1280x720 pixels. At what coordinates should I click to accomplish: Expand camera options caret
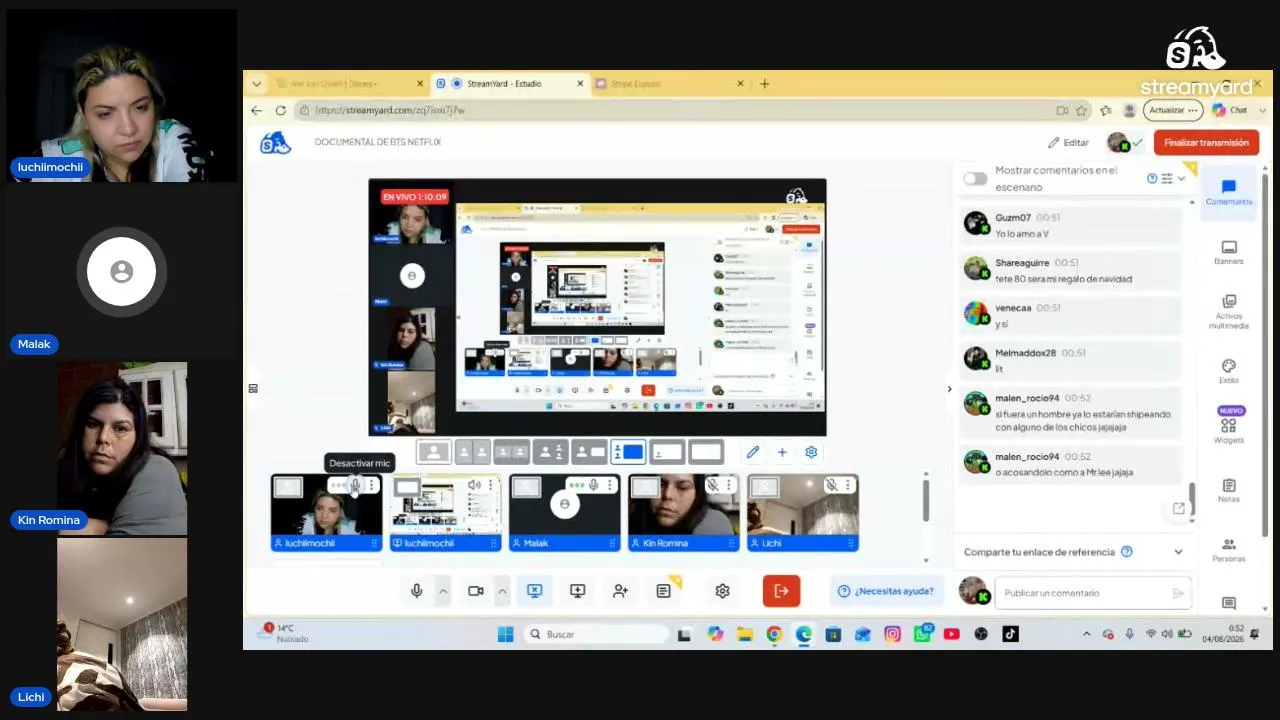(502, 591)
